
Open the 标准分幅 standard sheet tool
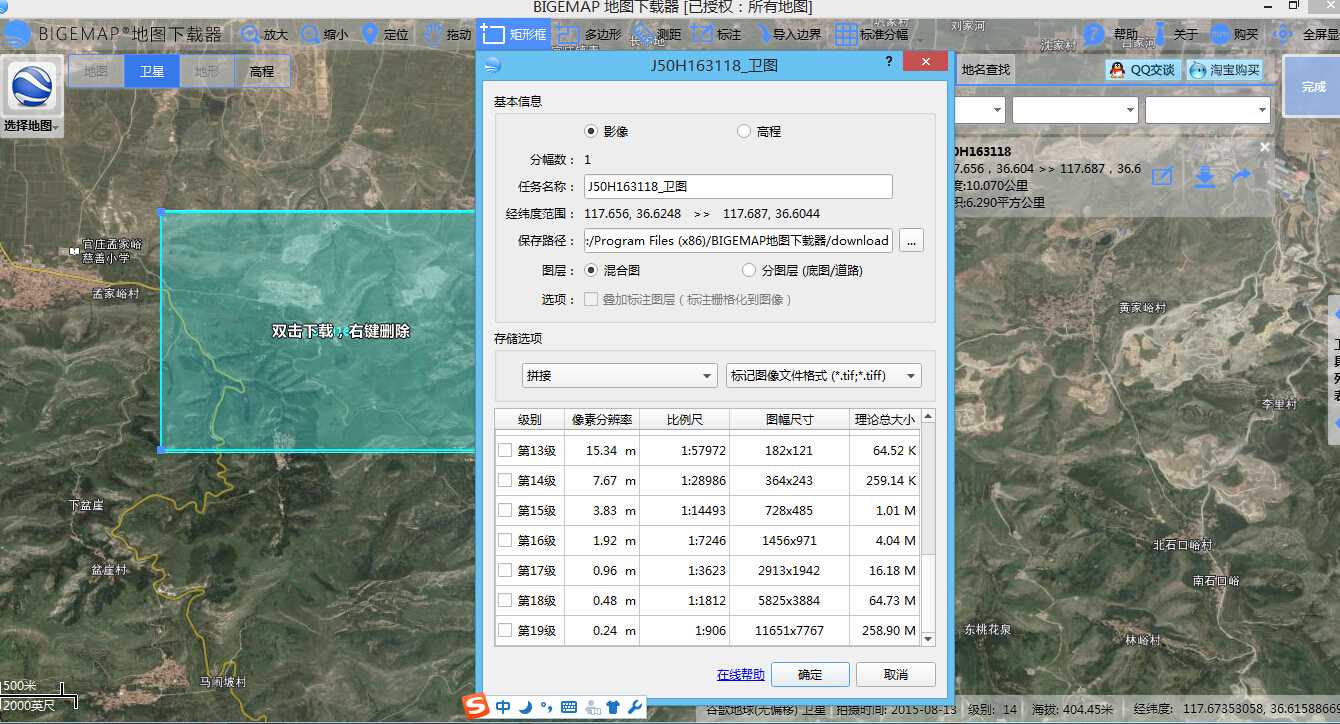(871, 35)
